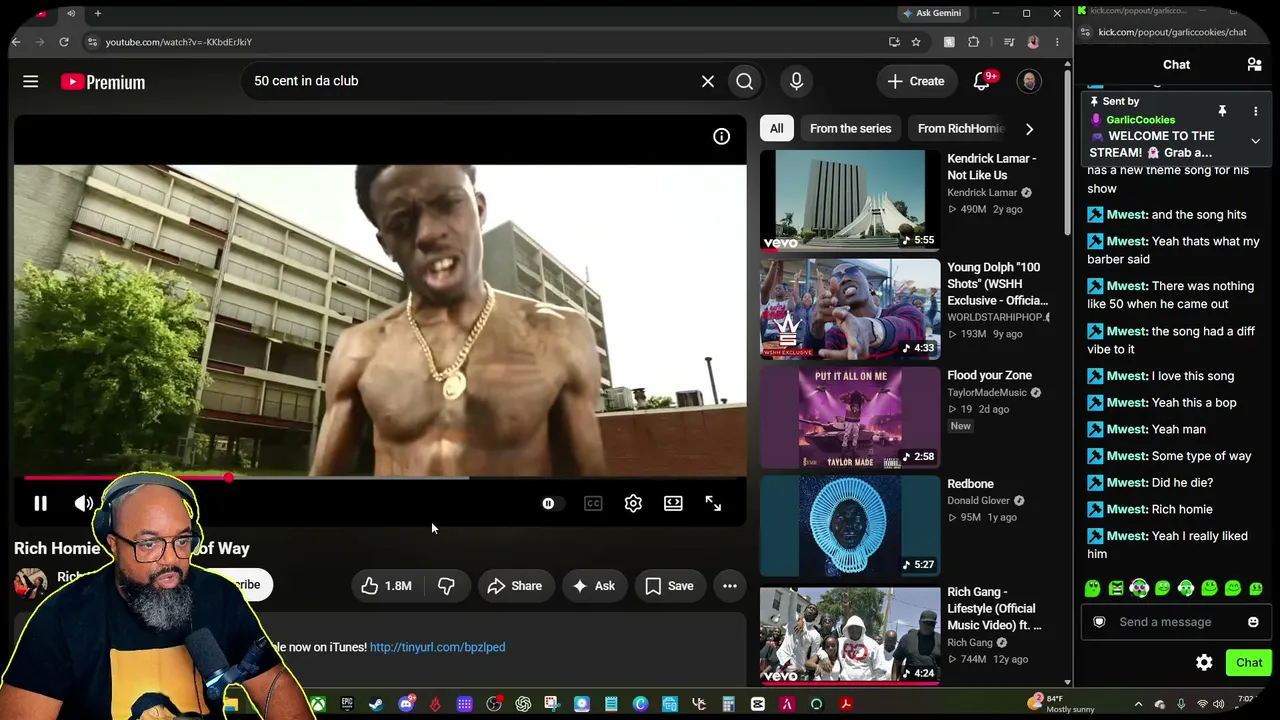Open Redbone video title

pos(970,484)
